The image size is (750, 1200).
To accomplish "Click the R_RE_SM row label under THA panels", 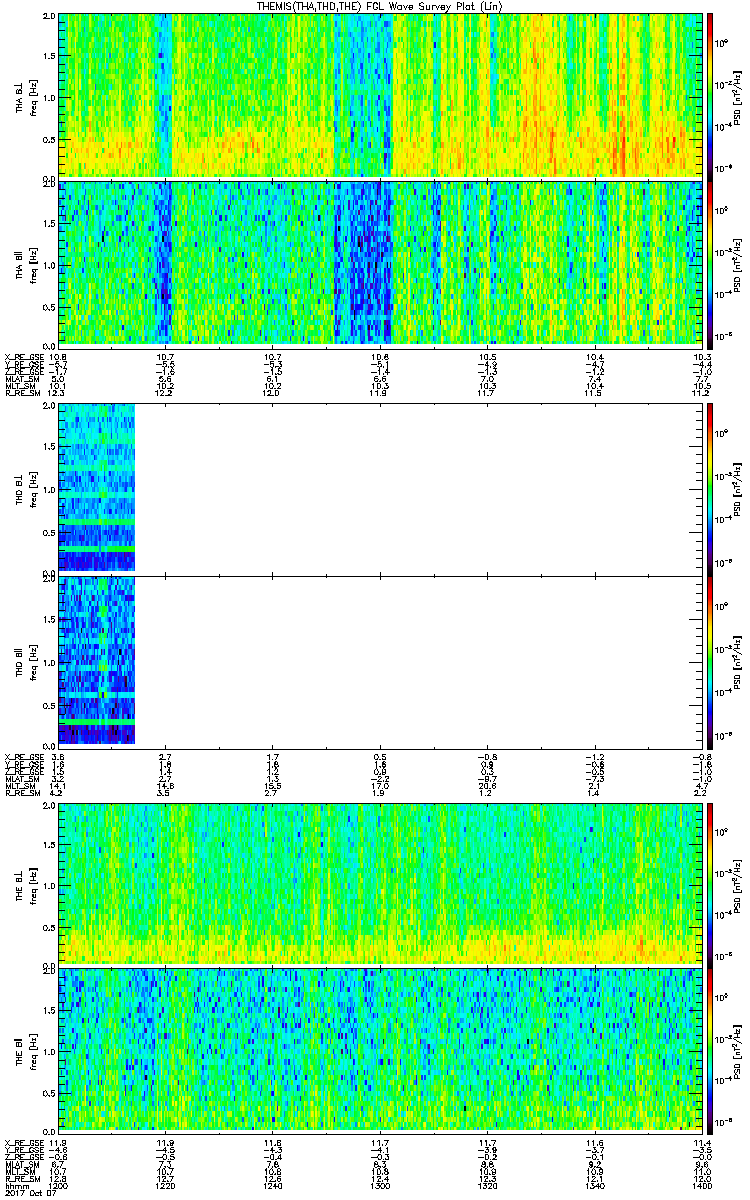I will pyautogui.click(x=22, y=393).
